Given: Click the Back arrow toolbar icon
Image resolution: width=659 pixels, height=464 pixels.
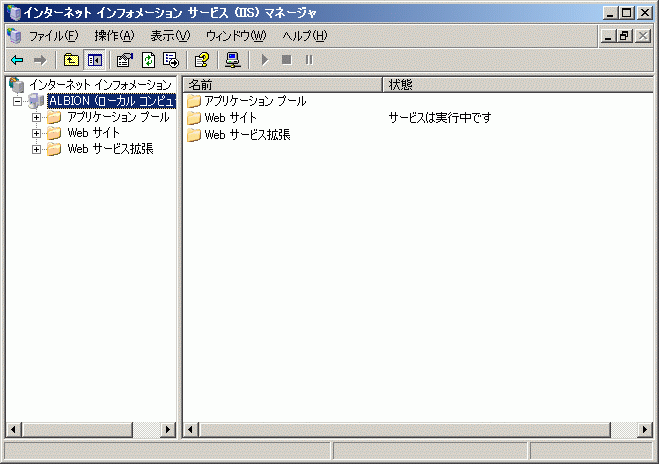Looking at the screenshot, I should (17, 60).
